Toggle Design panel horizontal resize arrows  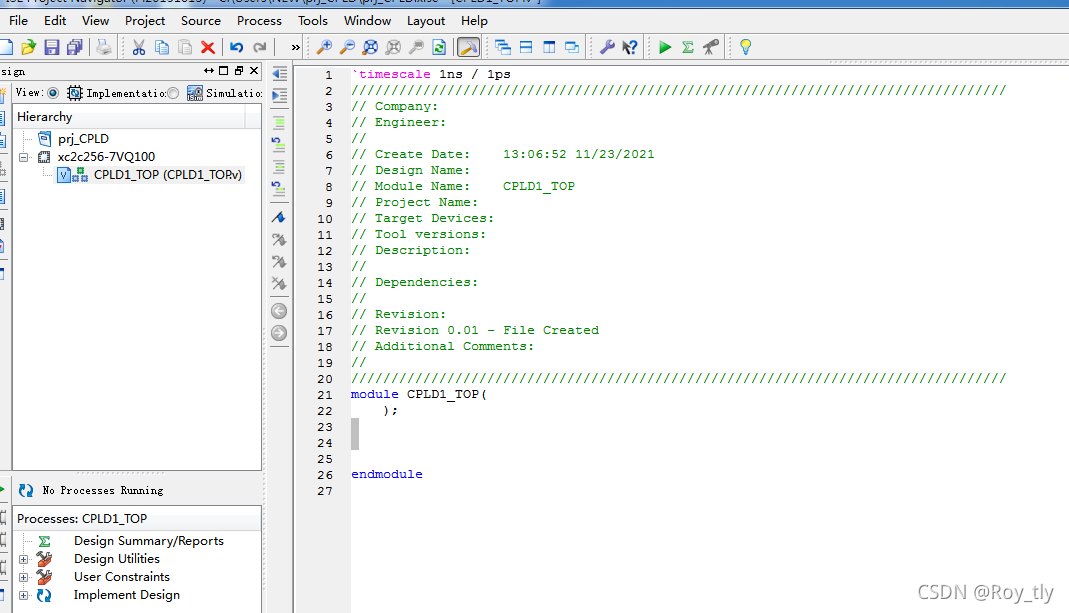(209, 71)
